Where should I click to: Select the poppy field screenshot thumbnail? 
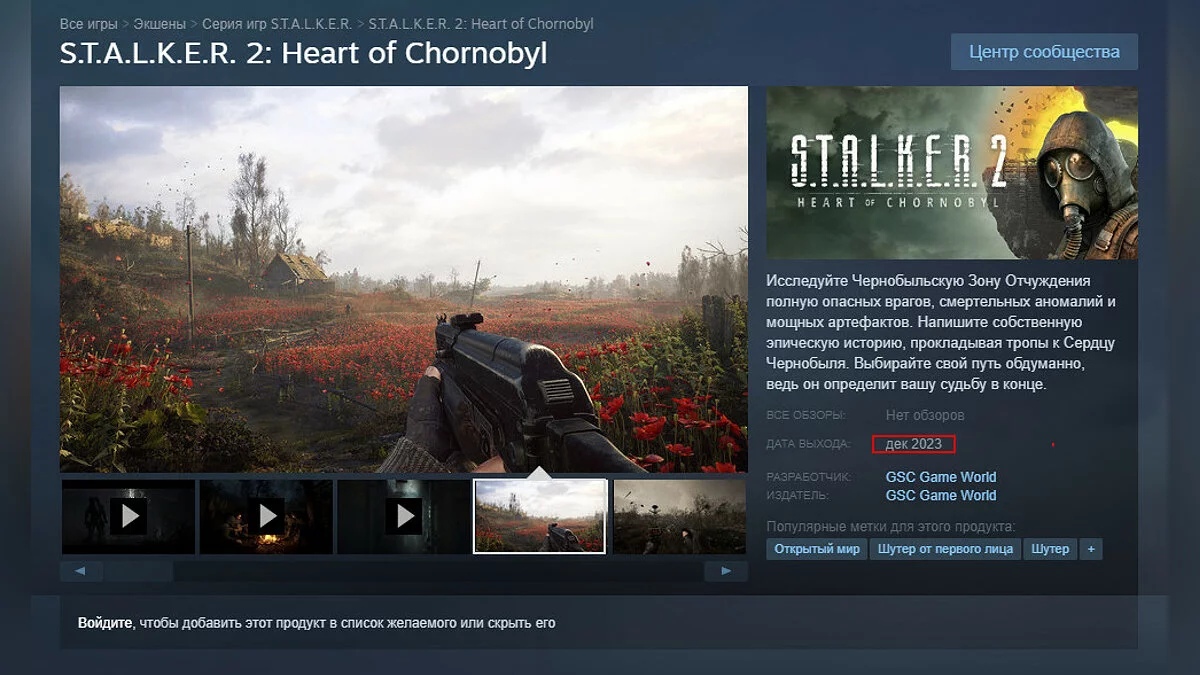click(540, 516)
